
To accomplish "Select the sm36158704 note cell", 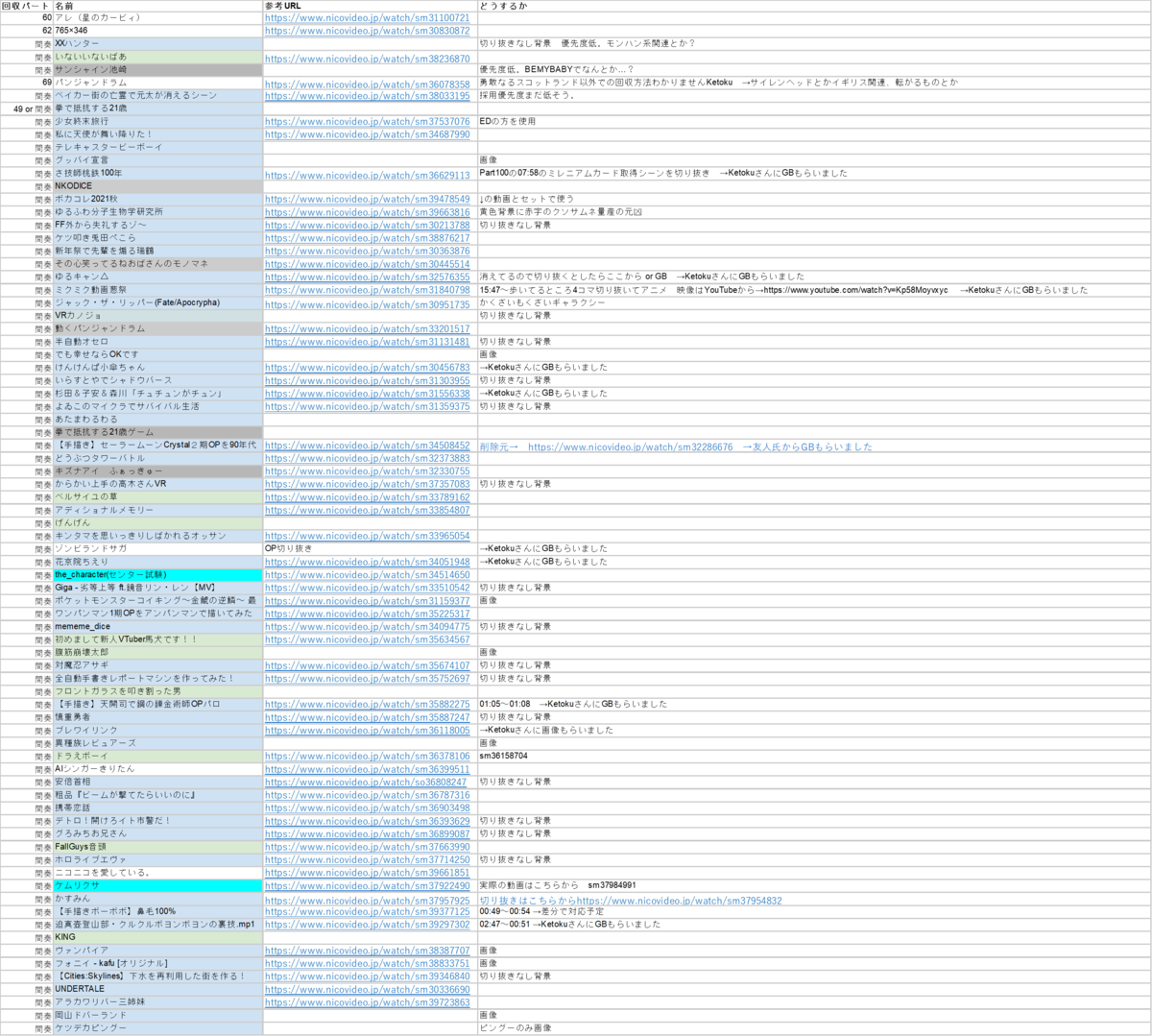I will tap(814, 757).
